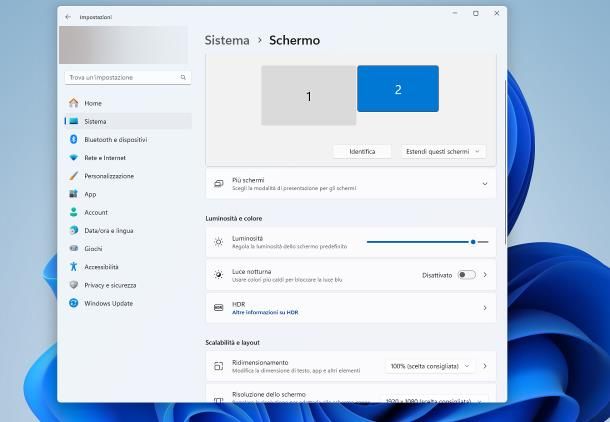Viewport: 610px width, 422px height.
Task: Toggle the Luce notturna switch
Action: pyautogui.click(x=466, y=275)
